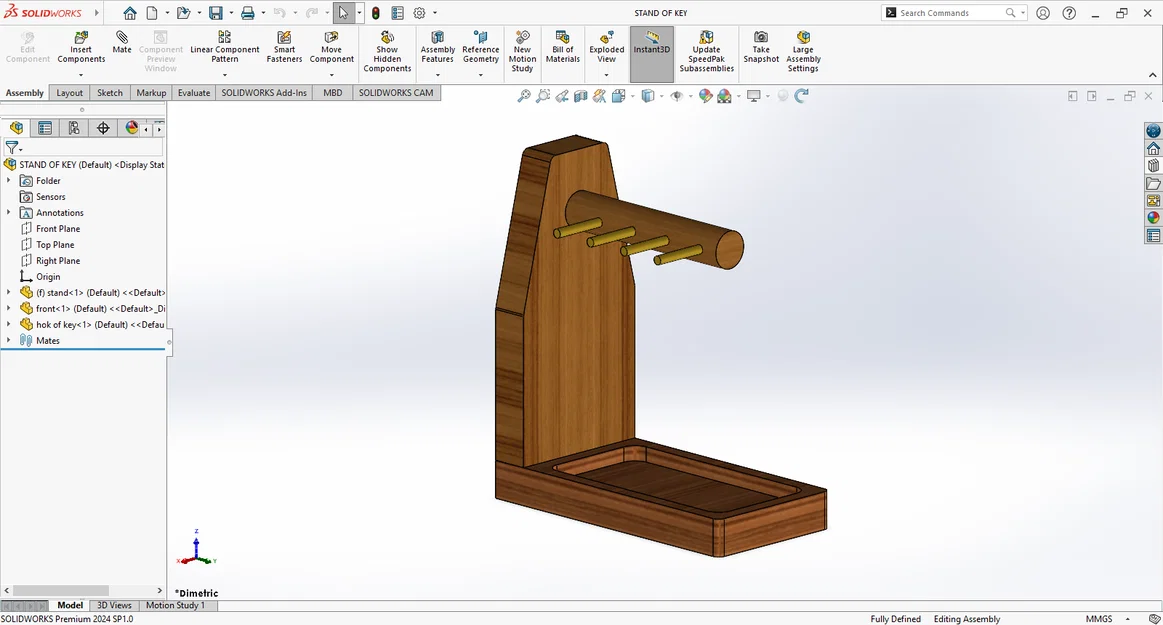The height and width of the screenshot is (625, 1163).
Task: Switch to the Layout tab
Action: (x=70, y=93)
